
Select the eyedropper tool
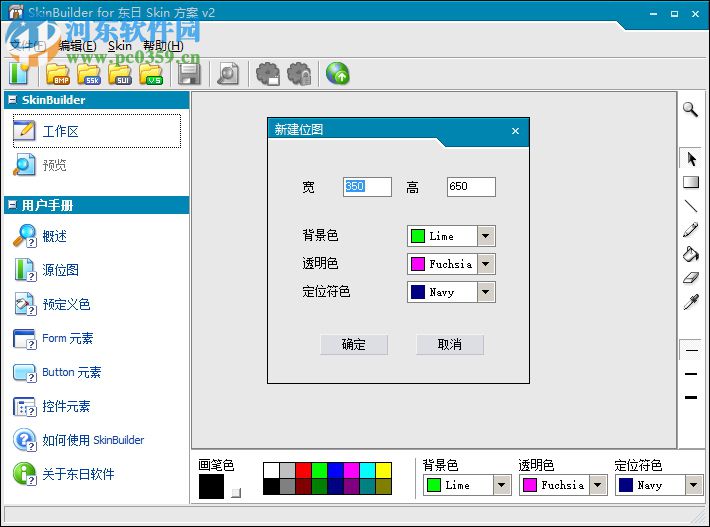click(x=691, y=302)
